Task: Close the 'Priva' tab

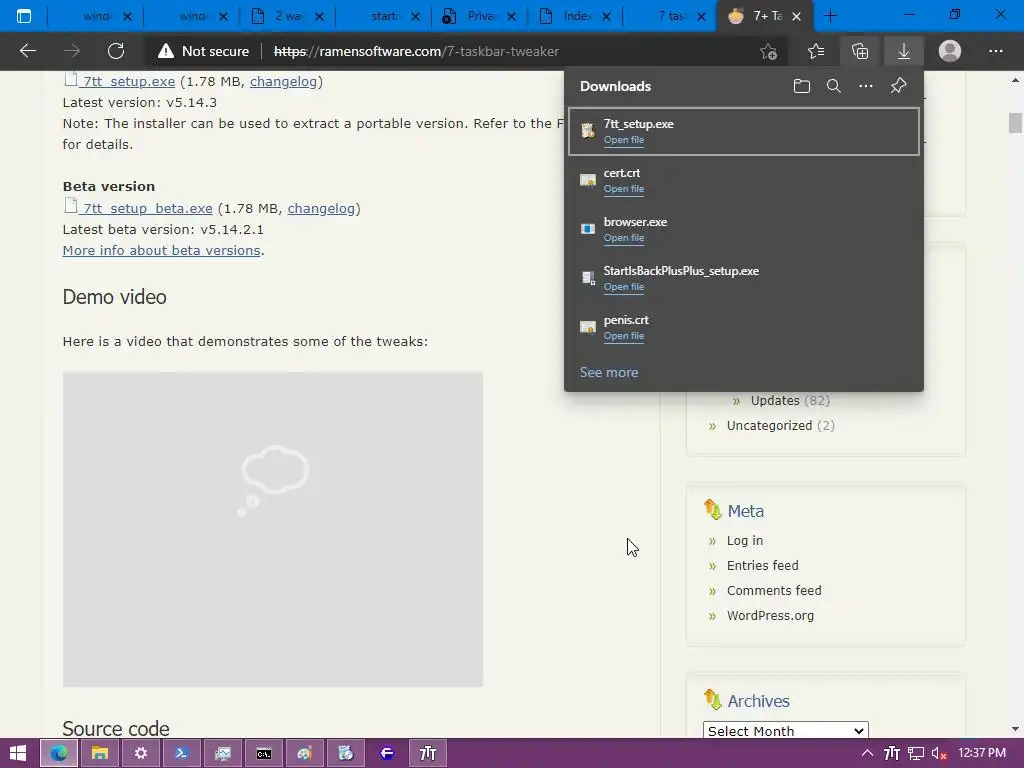Action: click(511, 16)
